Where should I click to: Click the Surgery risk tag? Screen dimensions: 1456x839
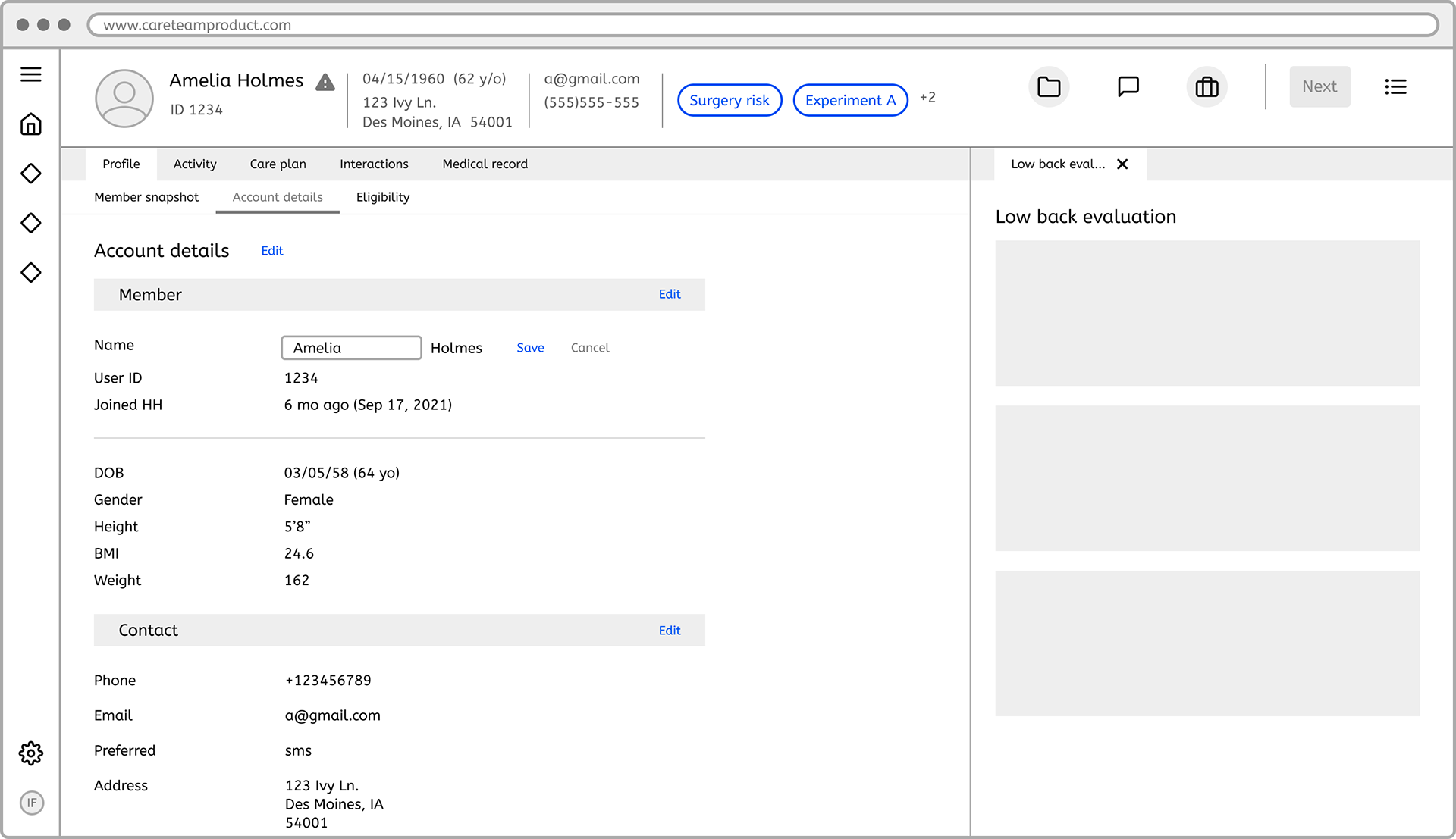pos(729,100)
